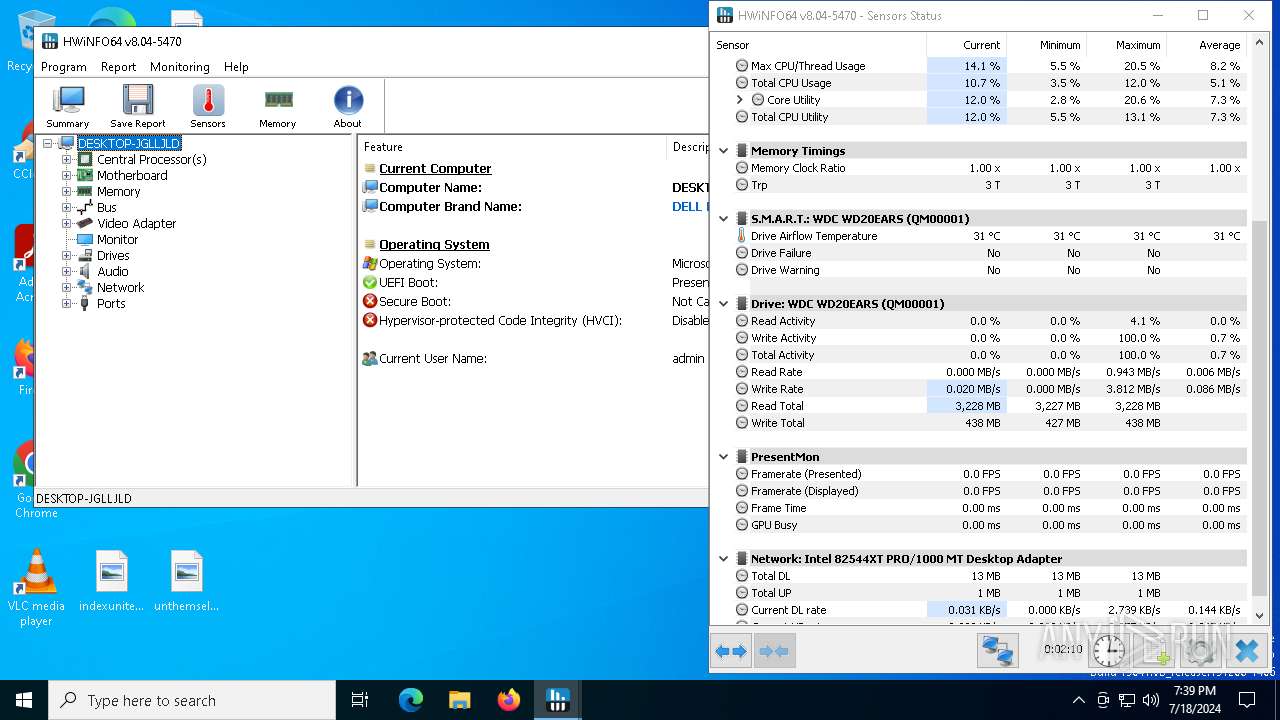
Task: Click the Current column header
Action: 966,45
